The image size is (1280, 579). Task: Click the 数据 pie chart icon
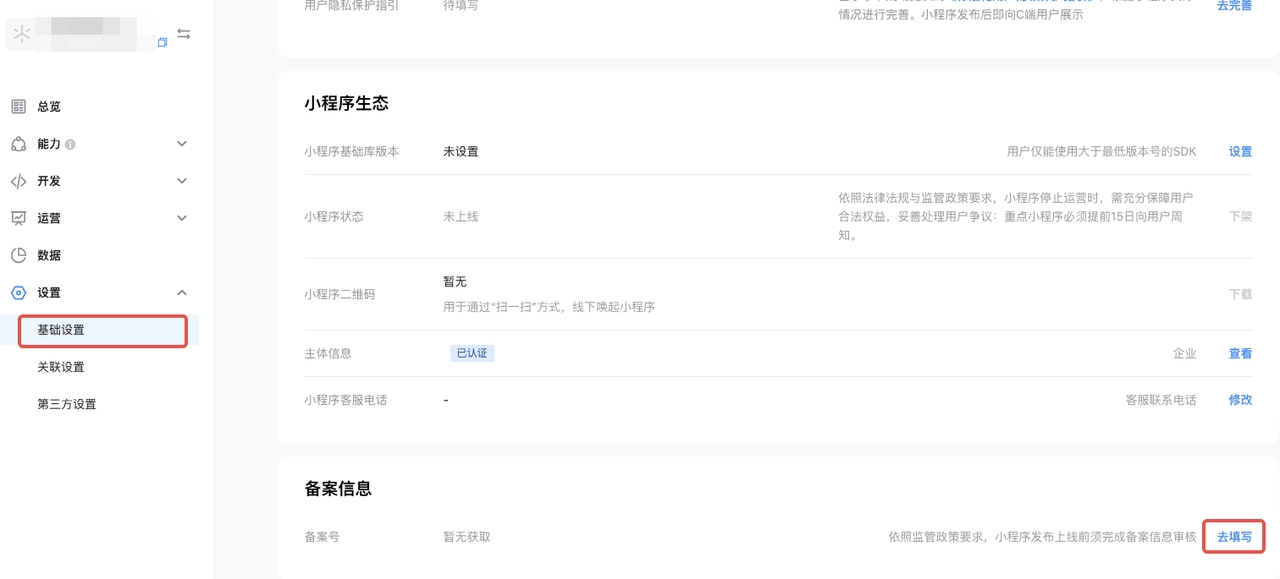coord(18,255)
